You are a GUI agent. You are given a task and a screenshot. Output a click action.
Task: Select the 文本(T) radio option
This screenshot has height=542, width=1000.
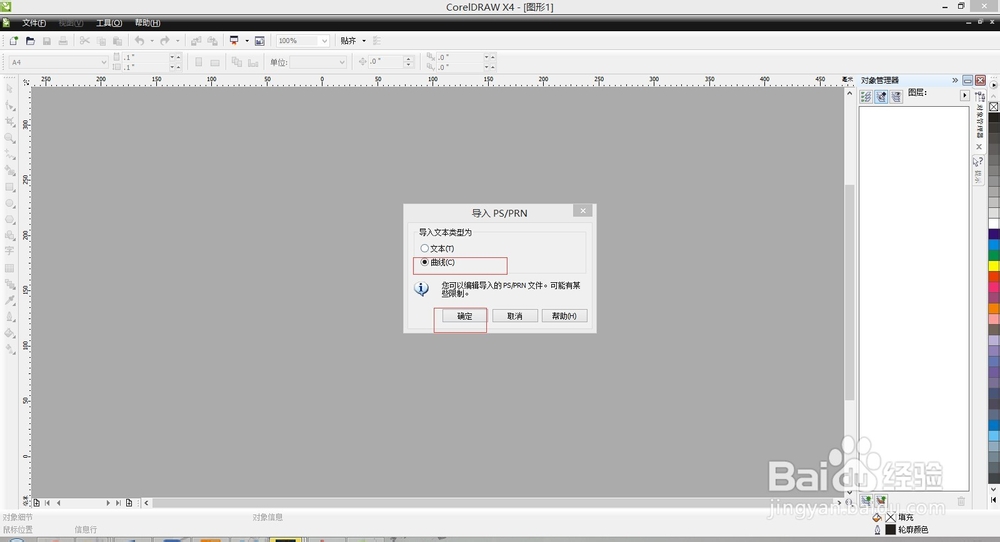point(438,249)
